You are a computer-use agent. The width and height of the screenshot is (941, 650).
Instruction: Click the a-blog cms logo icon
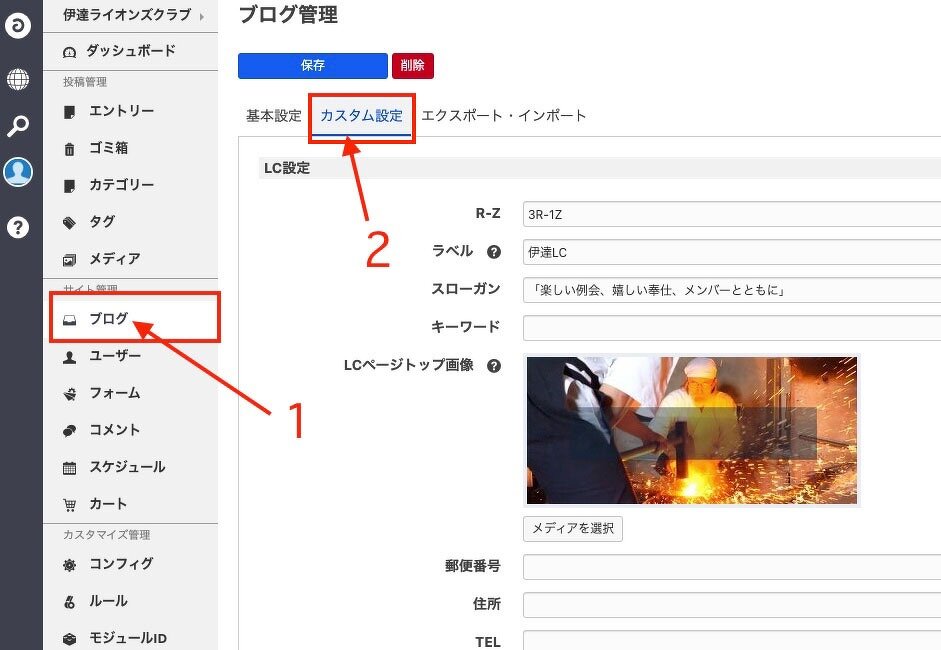pyautogui.click(x=18, y=26)
